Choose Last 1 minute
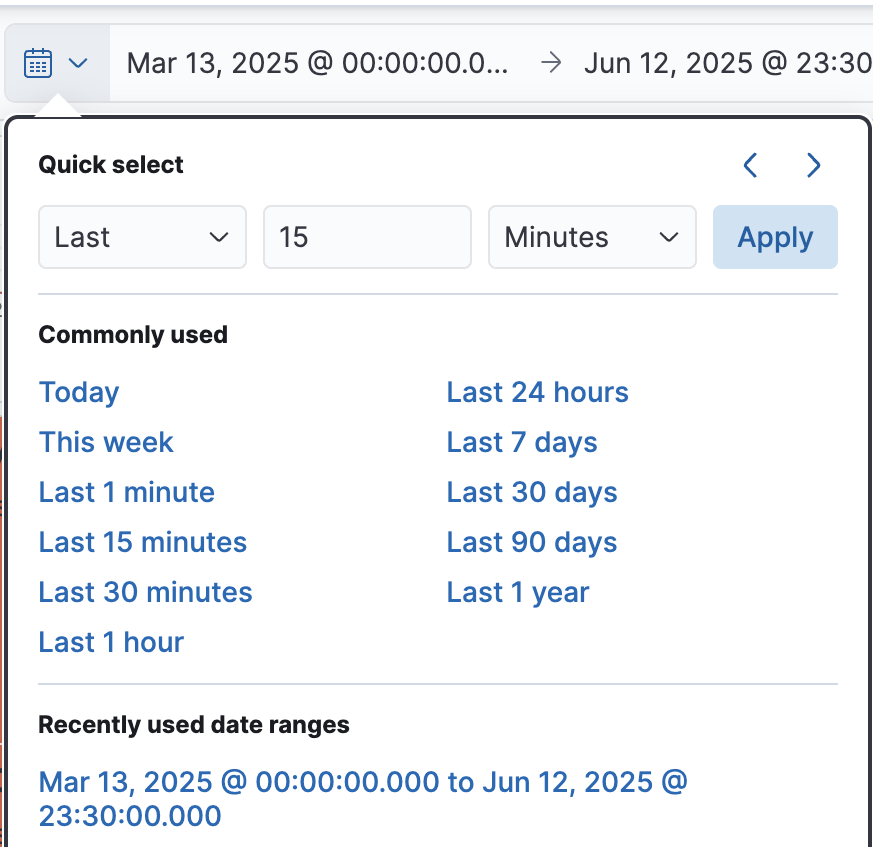This screenshot has height=847, width=873. coord(127,493)
